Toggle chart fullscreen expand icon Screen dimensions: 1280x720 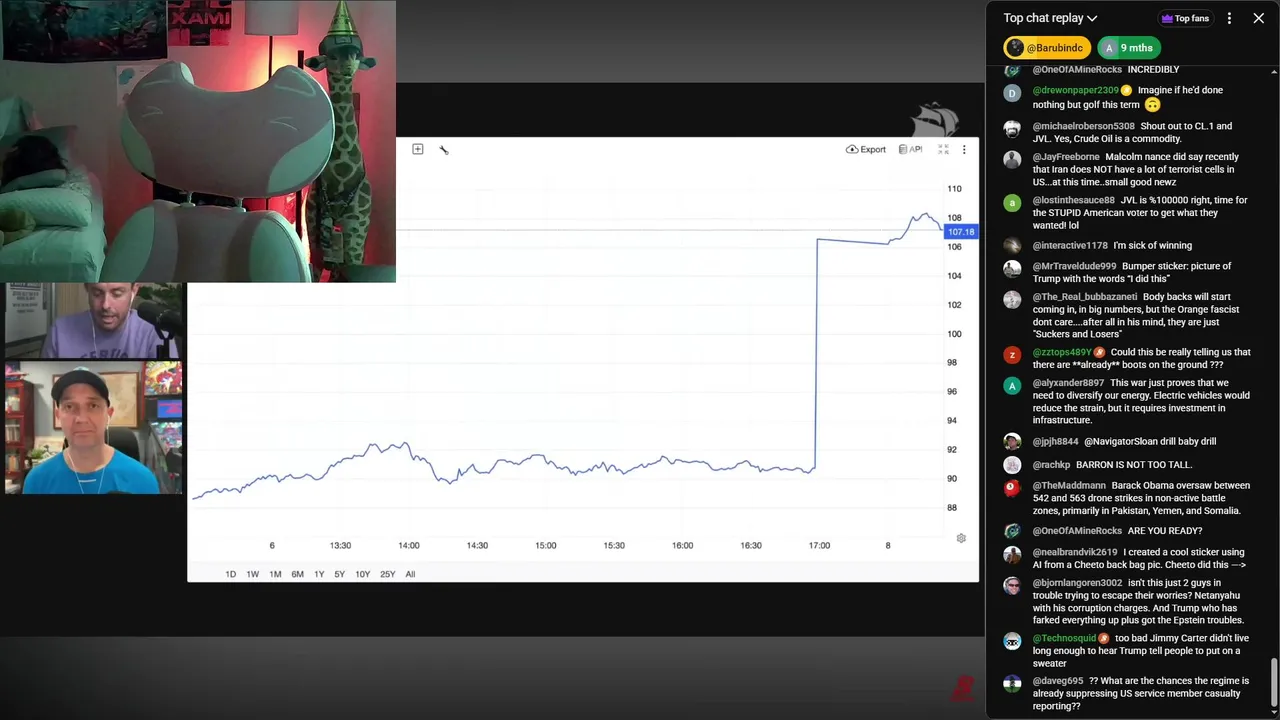943,149
